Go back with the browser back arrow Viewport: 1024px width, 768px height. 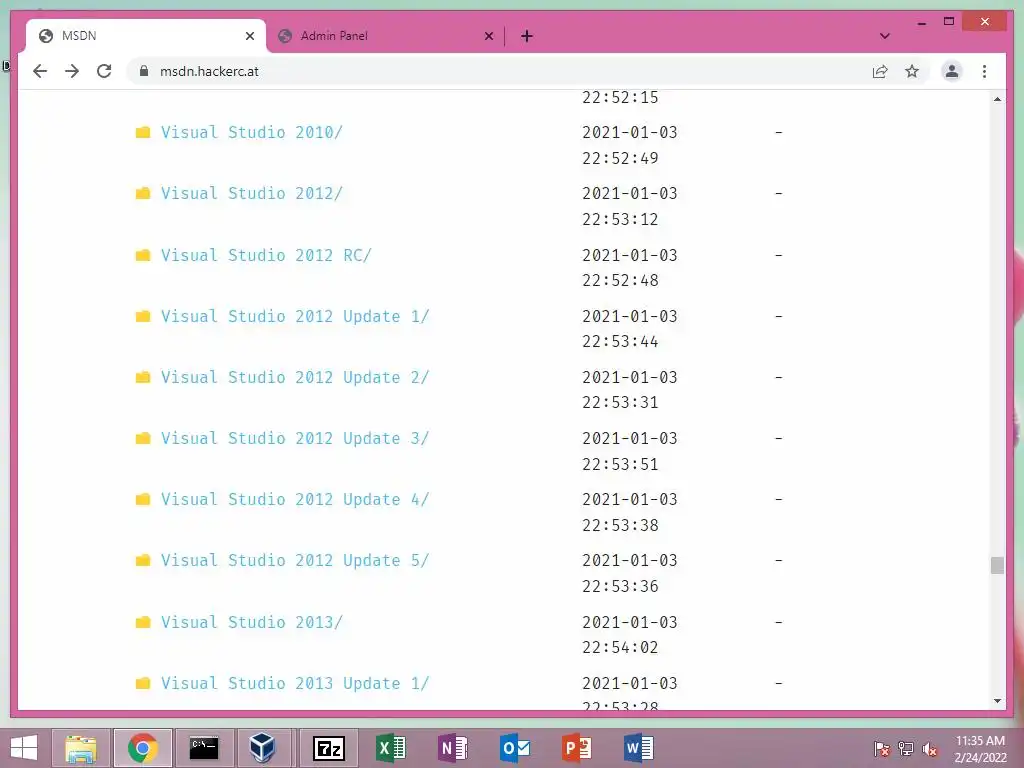[x=40, y=71]
